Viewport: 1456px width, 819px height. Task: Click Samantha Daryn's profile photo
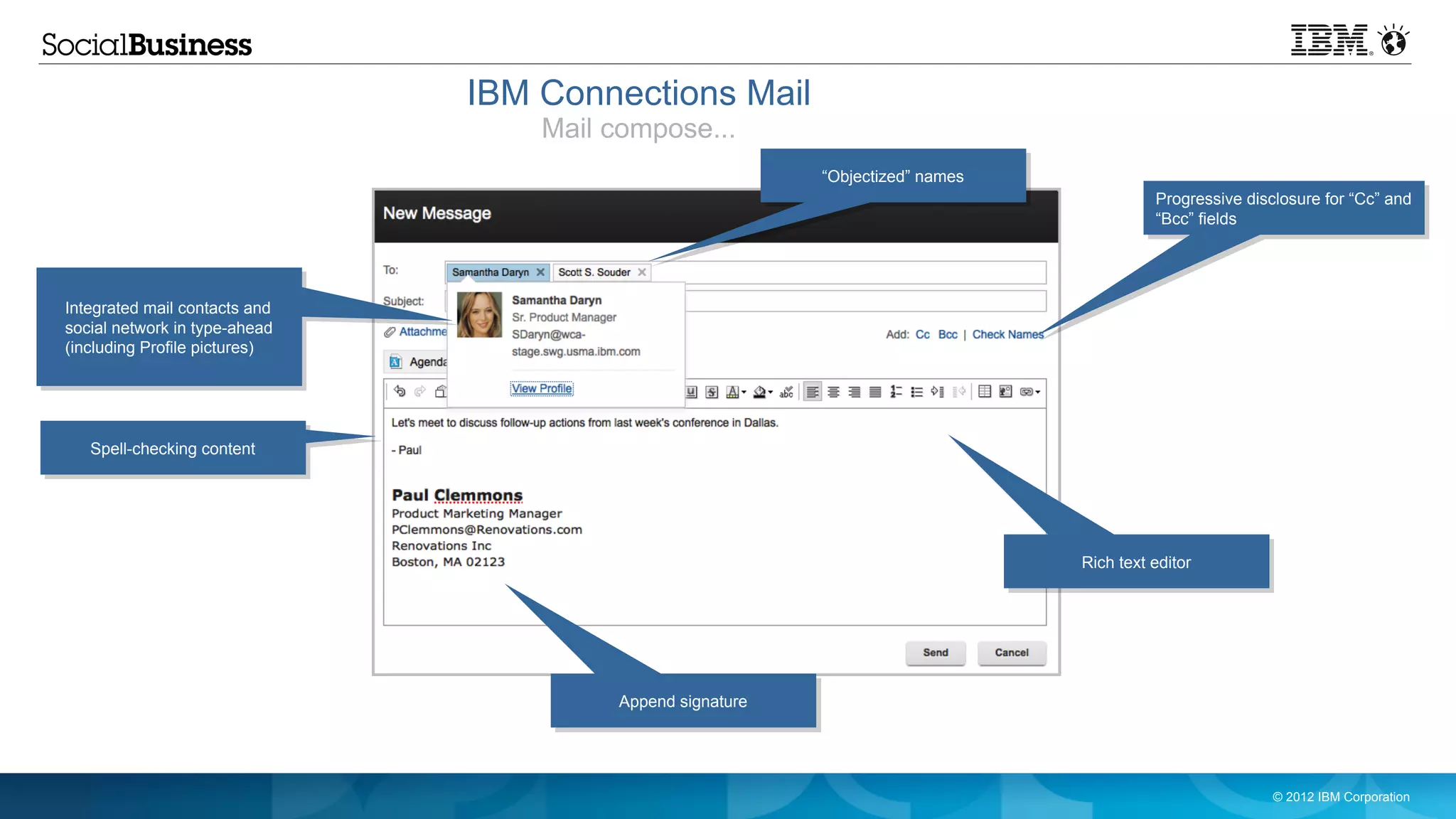click(x=479, y=315)
